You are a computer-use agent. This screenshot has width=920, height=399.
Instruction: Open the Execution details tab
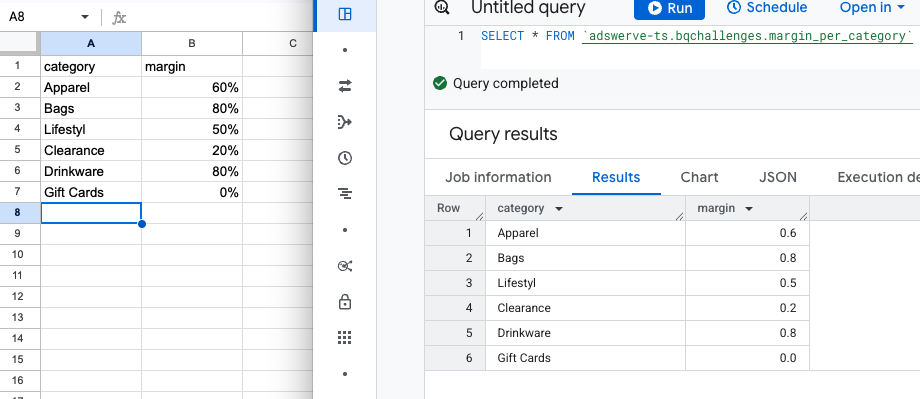tap(878, 177)
